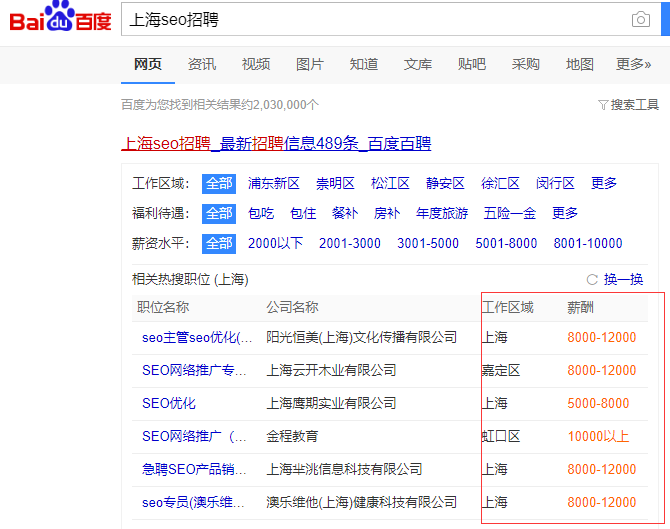The height and width of the screenshot is (529, 670).
Task: Filter salary by 5001-8000
Action: (506, 243)
